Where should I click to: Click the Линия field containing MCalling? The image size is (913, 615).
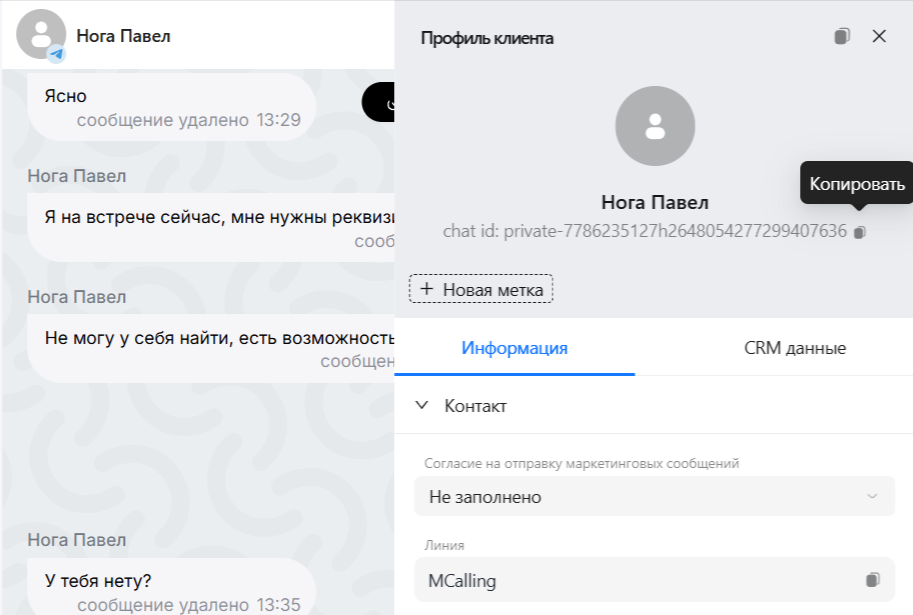pos(640,580)
